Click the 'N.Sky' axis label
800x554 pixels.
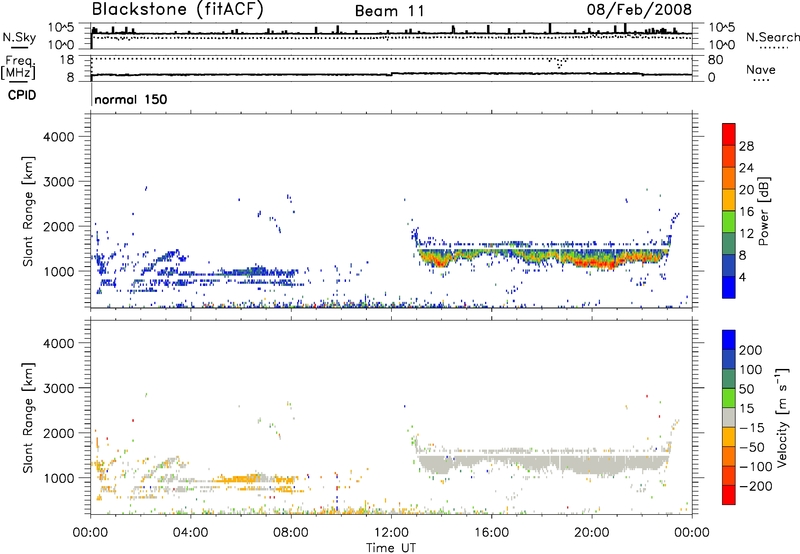coord(19,37)
